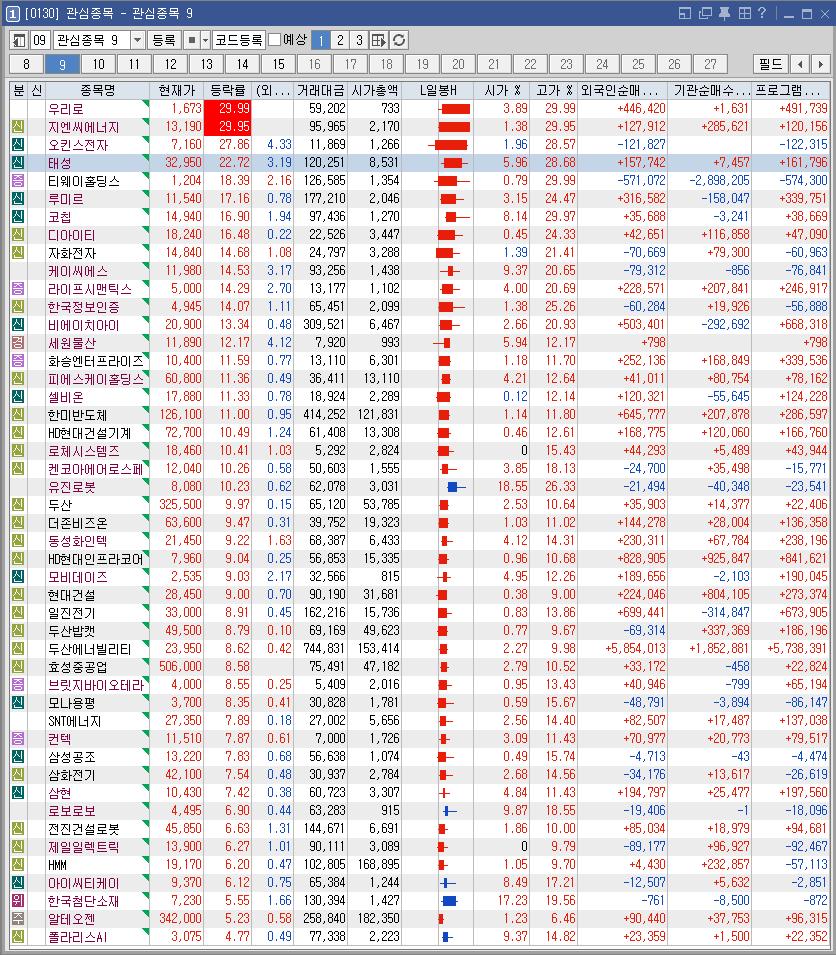Click the candle bar for 삼현
The image size is (836, 955).
click(444, 793)
